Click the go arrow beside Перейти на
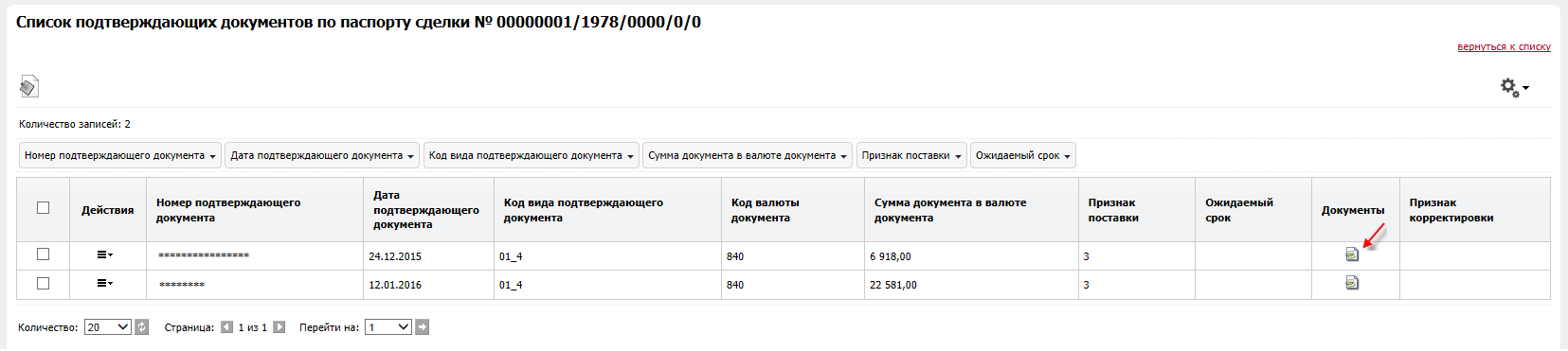This screenshot has height=351, width=1568. pos(423,327)
